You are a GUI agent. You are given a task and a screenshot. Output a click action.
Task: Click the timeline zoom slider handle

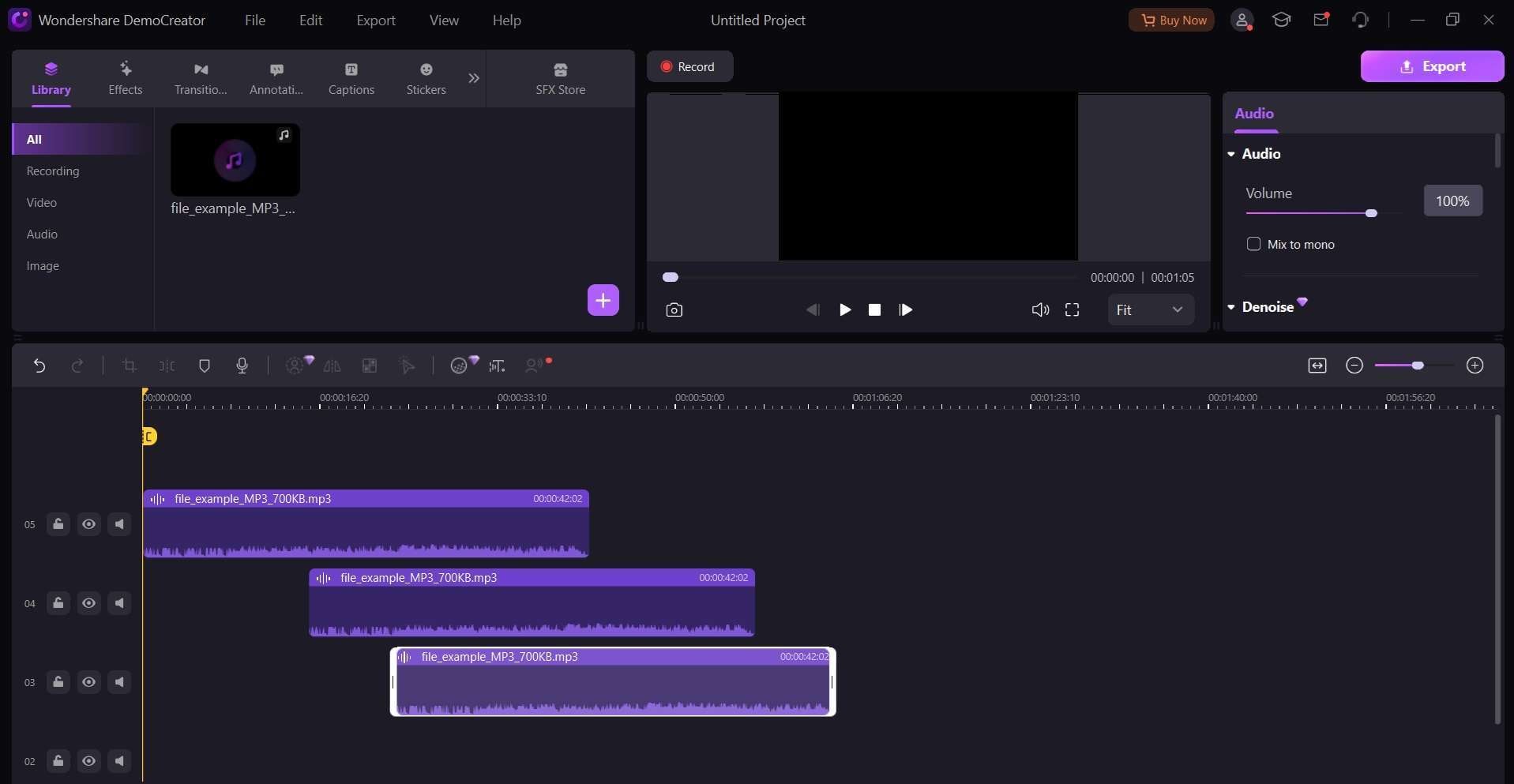click(1418, 366)
